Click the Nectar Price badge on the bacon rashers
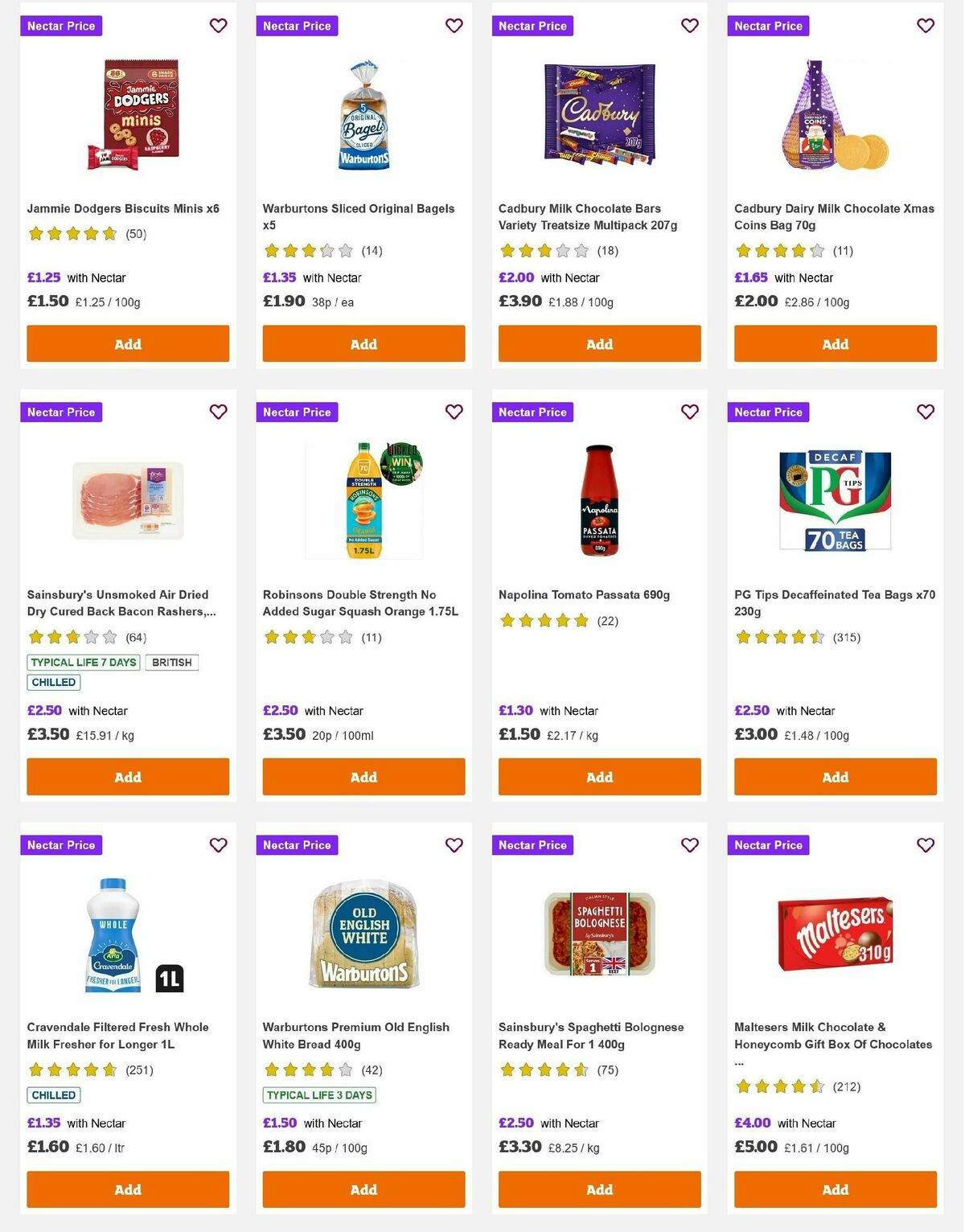 (61, 412)
